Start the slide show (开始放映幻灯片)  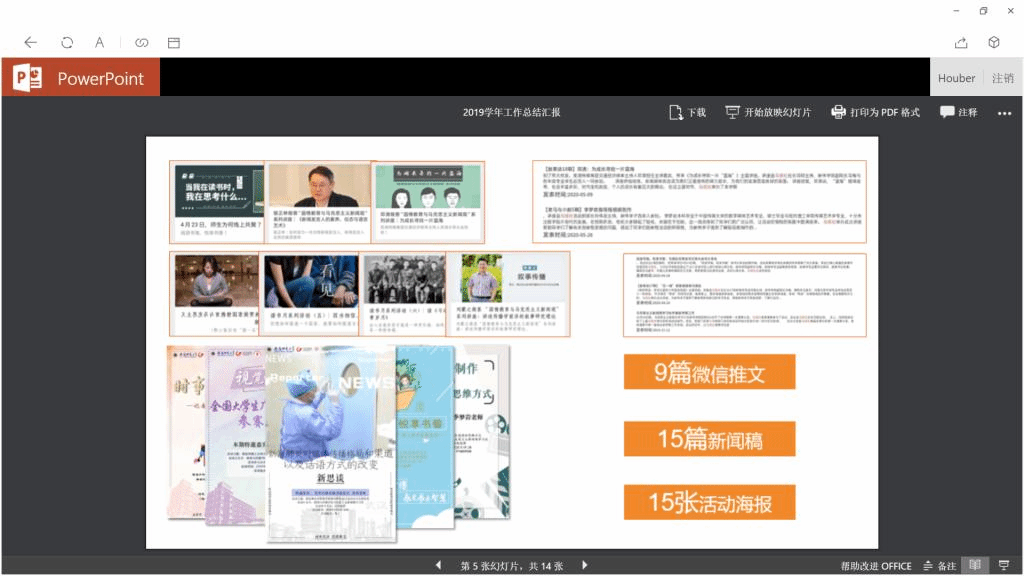coord(768,113)
